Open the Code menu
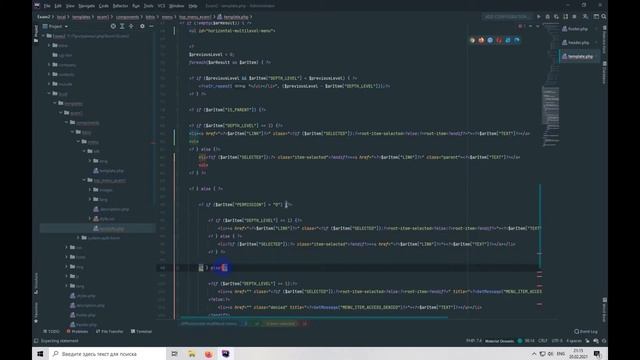Viewport: 640px width, 360px height. click(x=104, y=6)
